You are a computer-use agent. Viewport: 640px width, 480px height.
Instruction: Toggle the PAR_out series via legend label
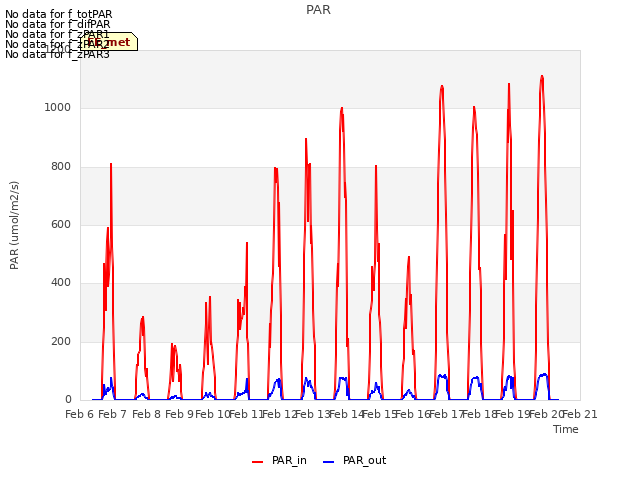pos(364,460)
